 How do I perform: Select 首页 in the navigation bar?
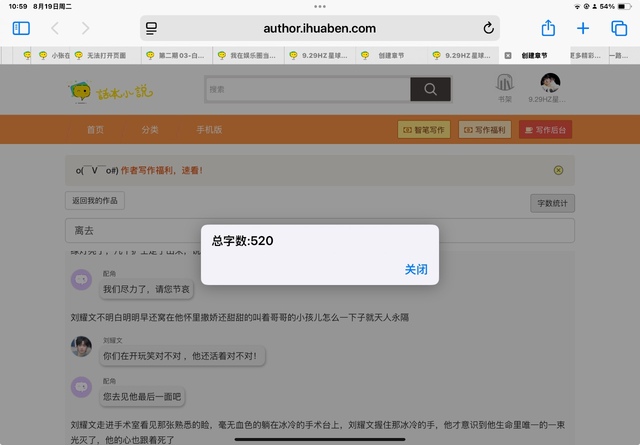point(95,130)
